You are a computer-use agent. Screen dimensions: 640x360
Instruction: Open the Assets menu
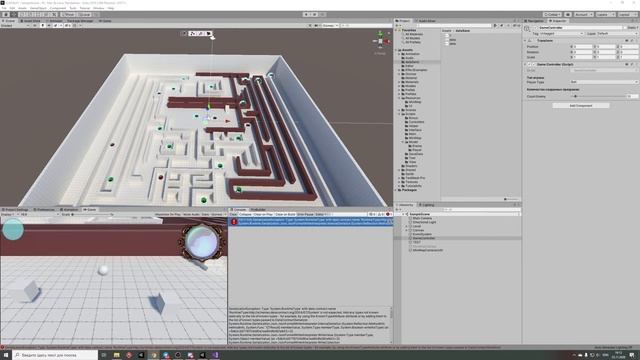click(22, 8)
